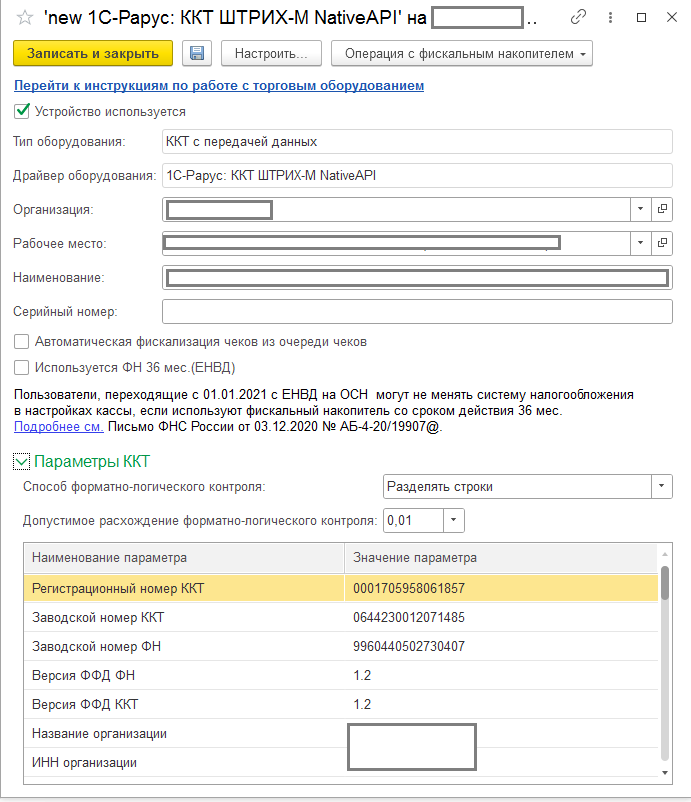The width and height of the screenshot is (691, 802).
Task: Select the Версия ФФД ФН row
Action: pyautogui.click(x=341, y=675)
